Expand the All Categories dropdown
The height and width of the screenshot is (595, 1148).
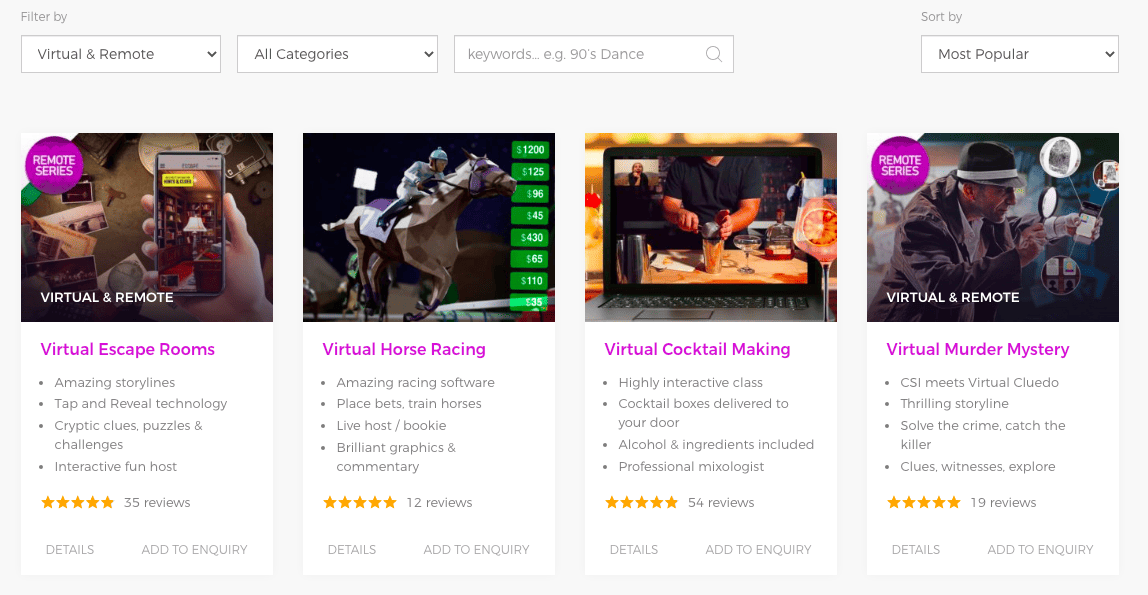[337, 55]
